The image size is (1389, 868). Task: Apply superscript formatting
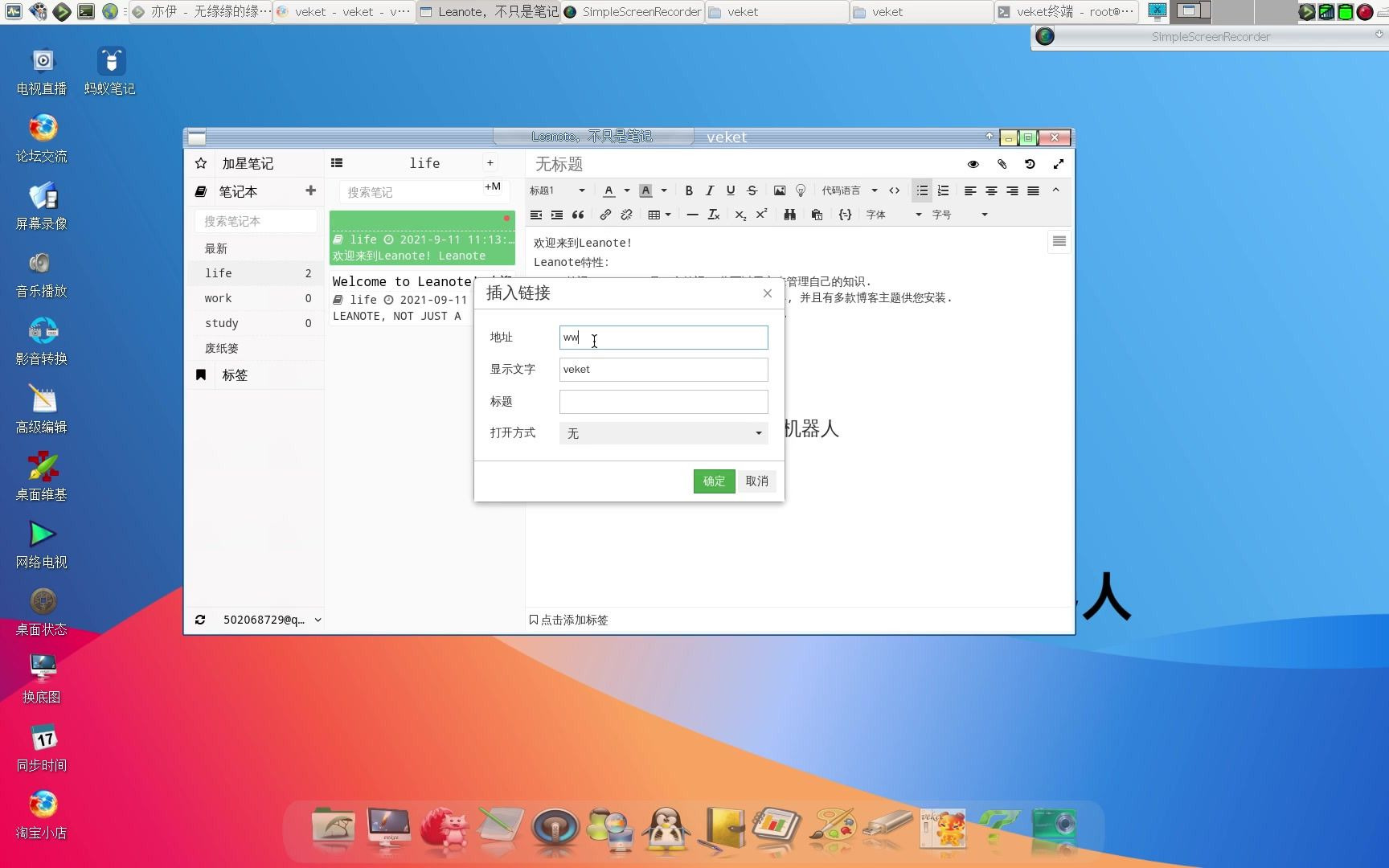coord(761,215)
